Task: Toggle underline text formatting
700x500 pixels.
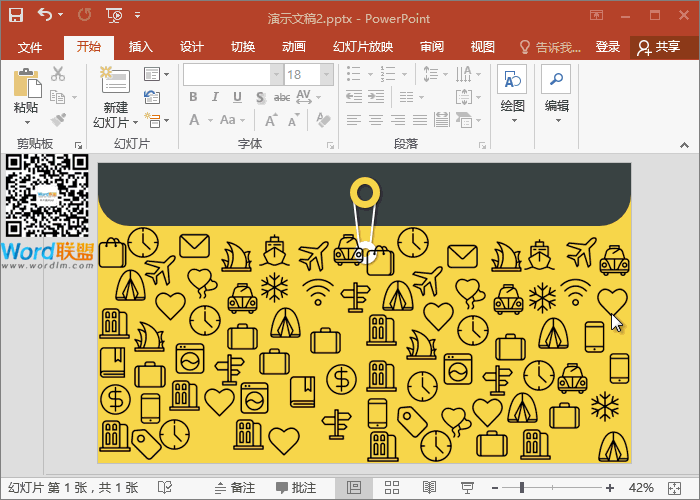Action: [237, 97]
